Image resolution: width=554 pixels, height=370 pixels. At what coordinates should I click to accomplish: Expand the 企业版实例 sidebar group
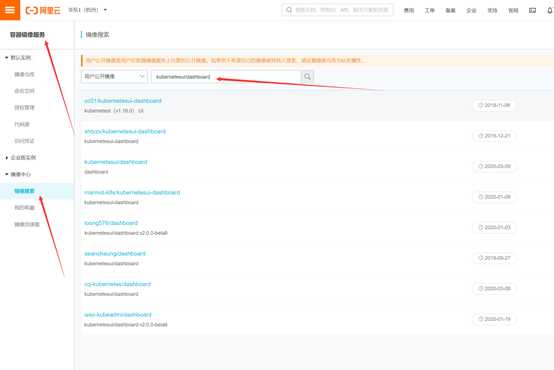20,158
